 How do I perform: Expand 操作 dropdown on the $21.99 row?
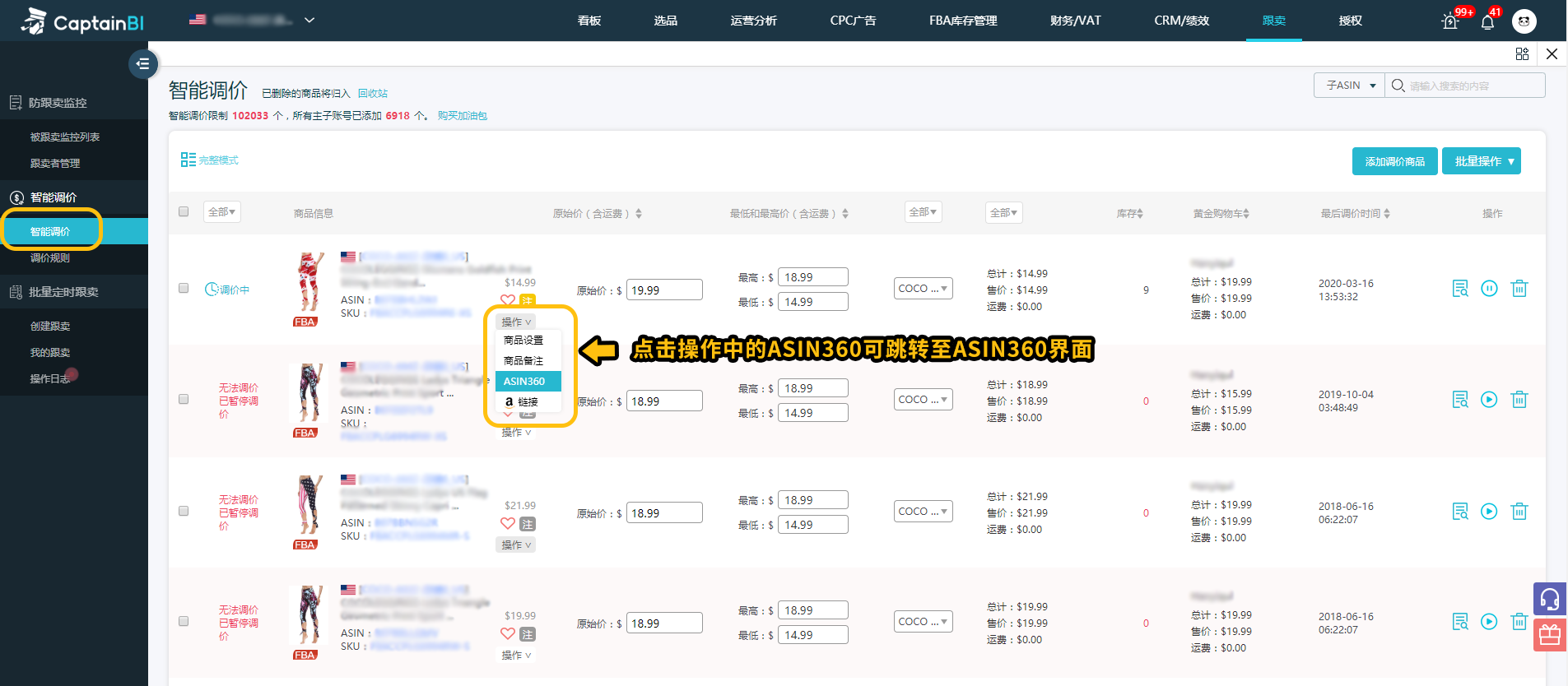coord(516,545)
